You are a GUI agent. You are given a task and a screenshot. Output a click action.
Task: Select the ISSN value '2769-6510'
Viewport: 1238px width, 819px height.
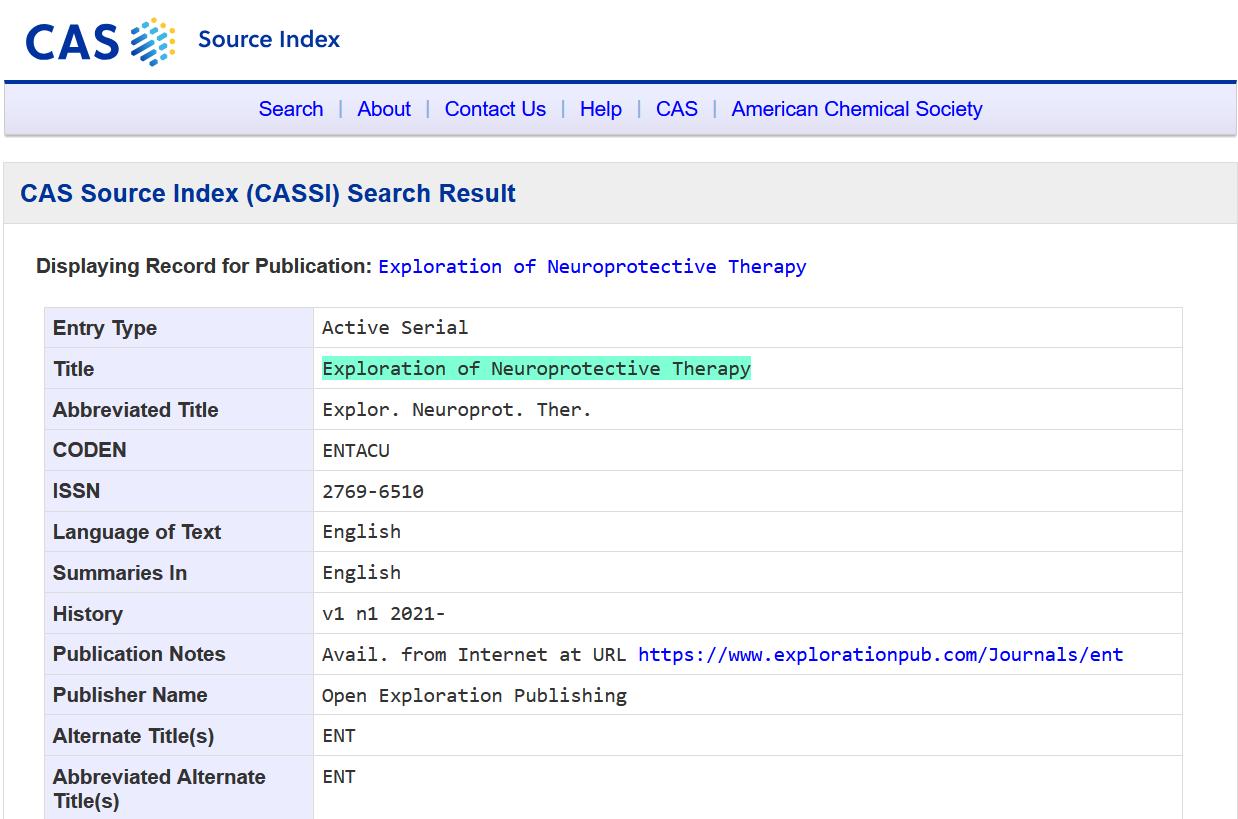373,492
